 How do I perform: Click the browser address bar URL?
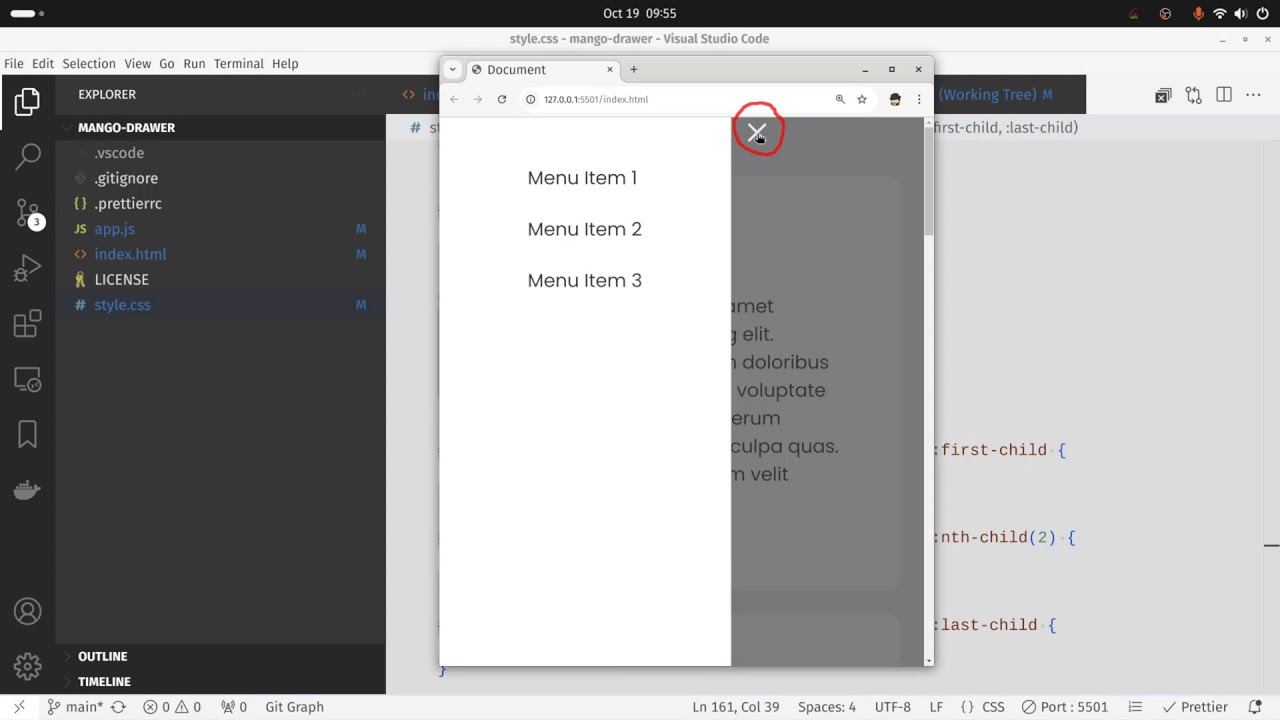point(596,99)
